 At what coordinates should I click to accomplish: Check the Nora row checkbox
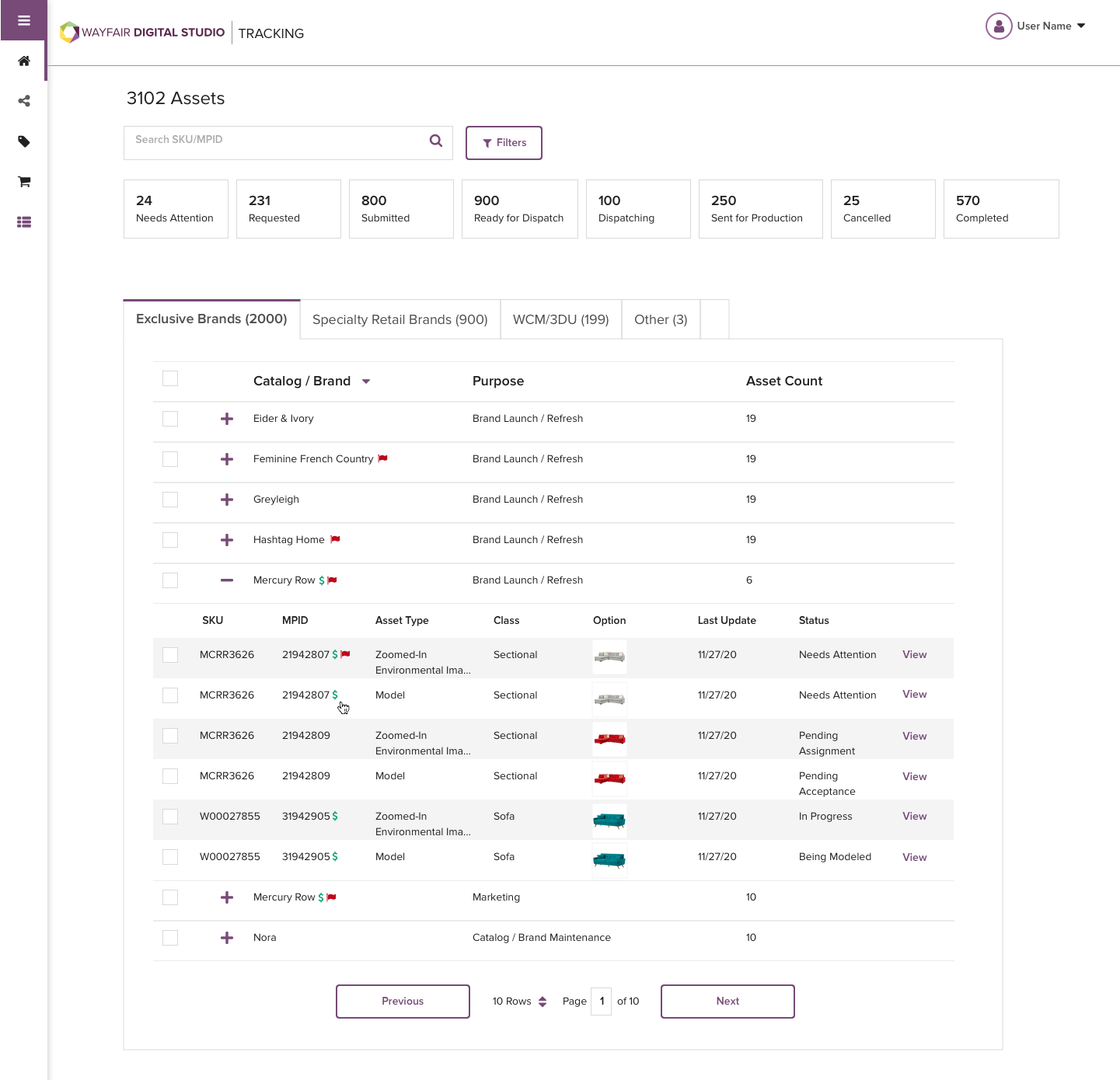click(170, 938)
